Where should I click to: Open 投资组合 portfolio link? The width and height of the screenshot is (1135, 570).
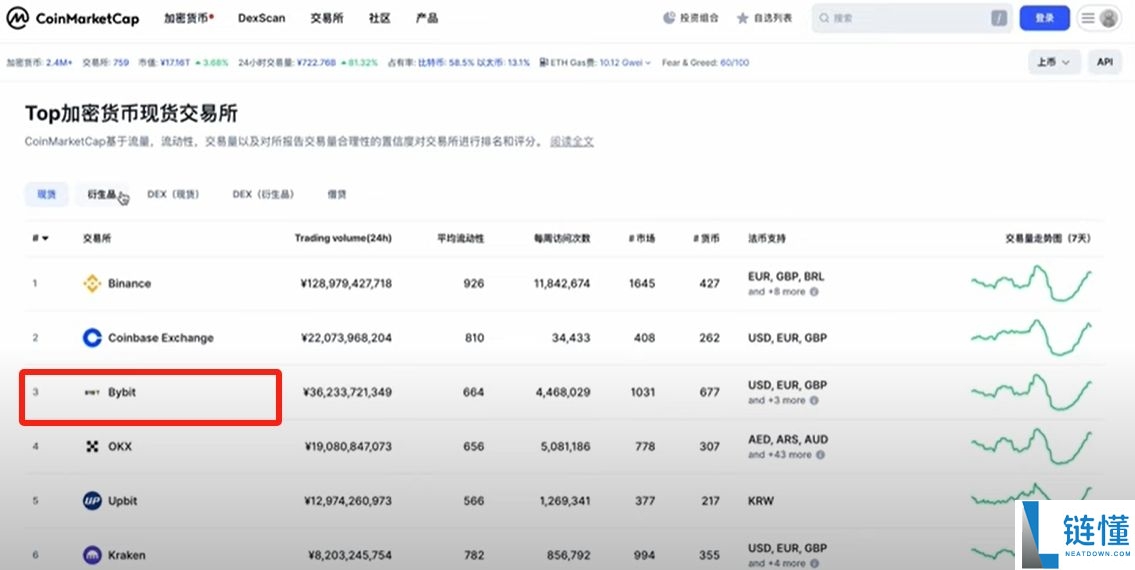[691, 18]
